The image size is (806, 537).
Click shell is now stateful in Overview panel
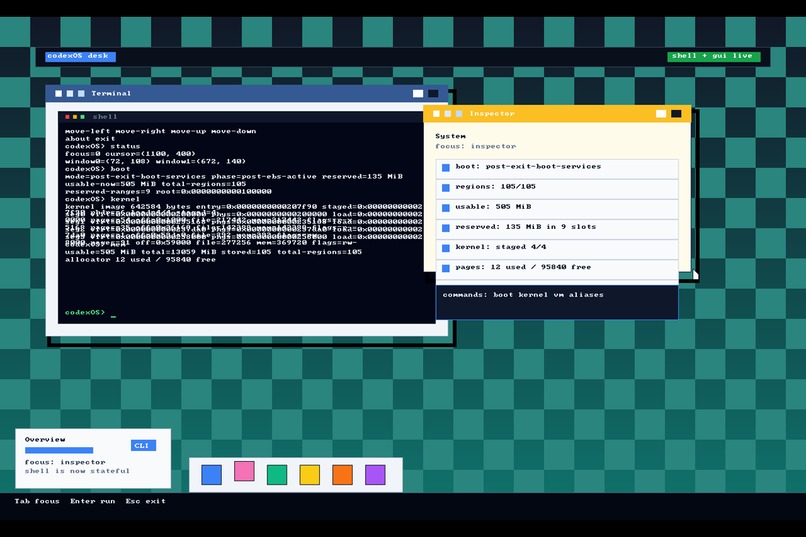pos(77,471)
